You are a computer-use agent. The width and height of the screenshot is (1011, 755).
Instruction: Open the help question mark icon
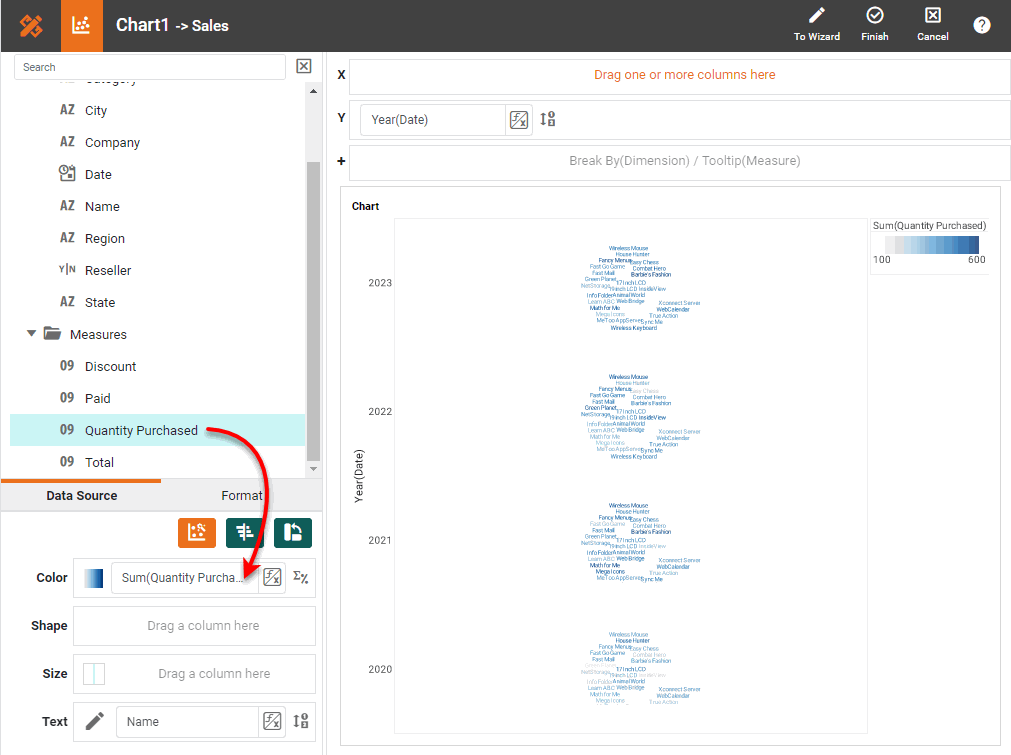982,25
